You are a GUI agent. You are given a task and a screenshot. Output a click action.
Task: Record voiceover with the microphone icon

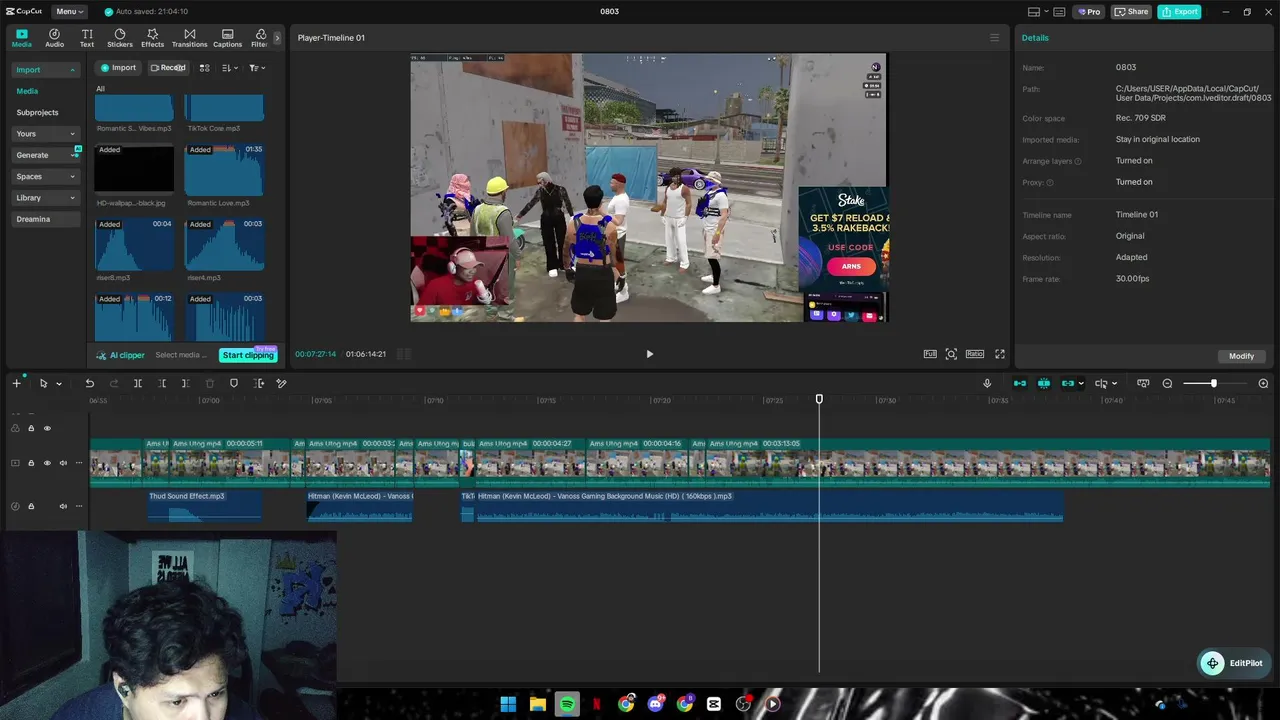(x=987, y=383)
